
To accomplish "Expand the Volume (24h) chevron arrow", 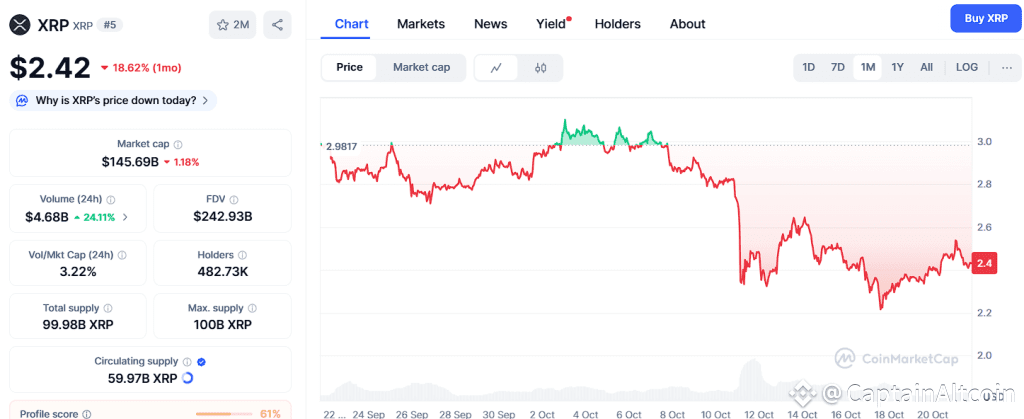I will pyautogui.click(x=126, y=217).
